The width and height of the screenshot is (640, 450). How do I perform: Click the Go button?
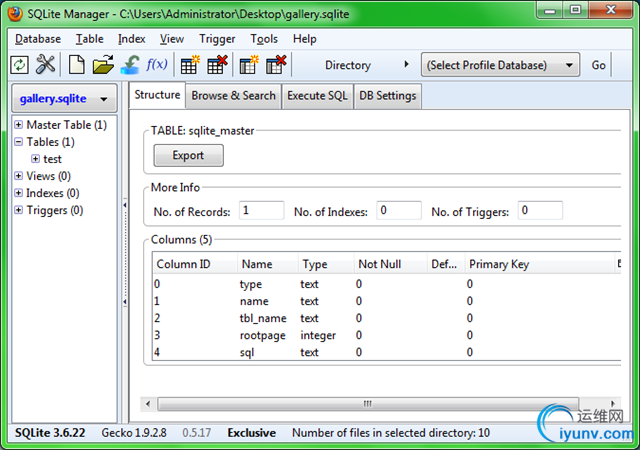(x=598, y=65)
